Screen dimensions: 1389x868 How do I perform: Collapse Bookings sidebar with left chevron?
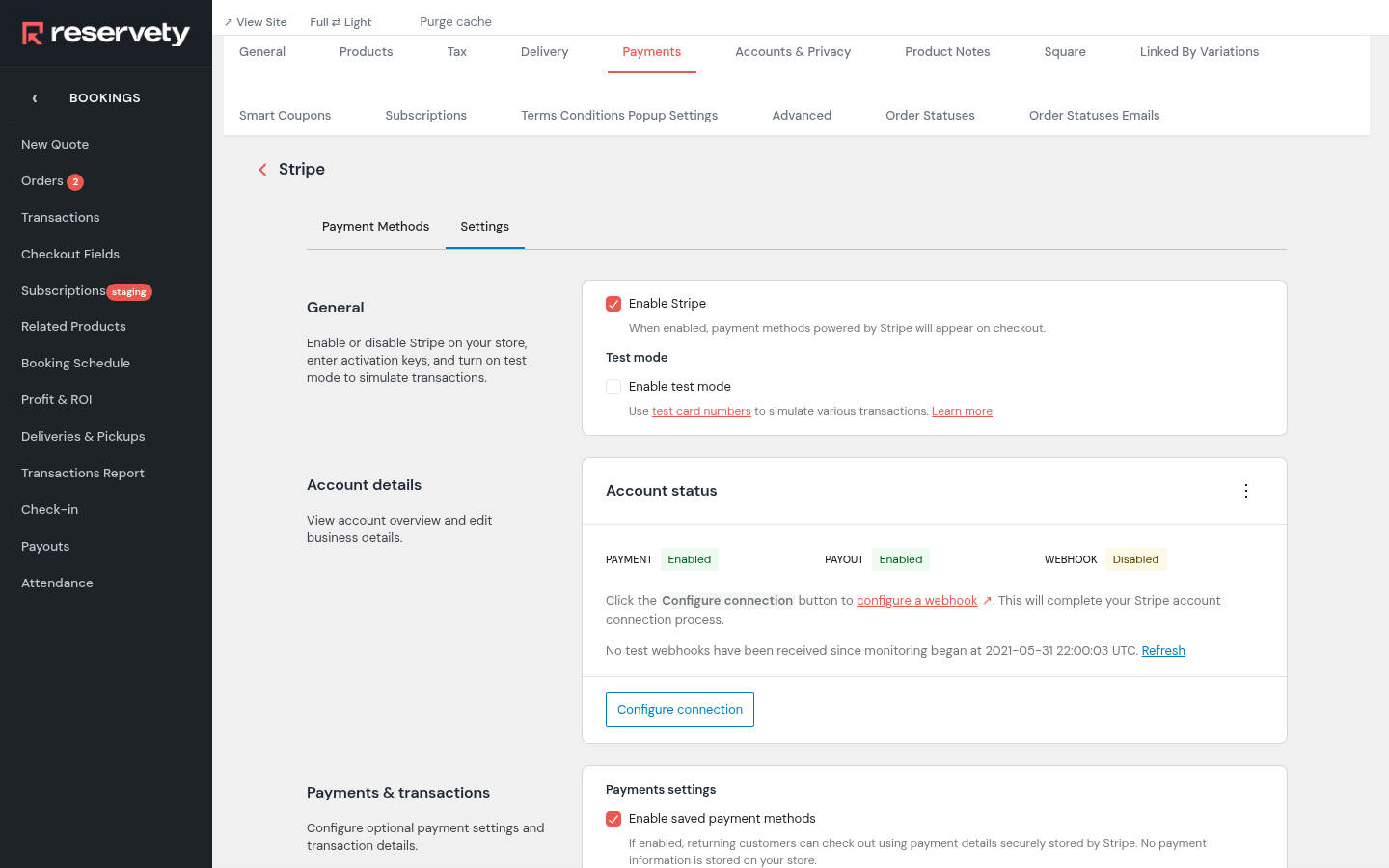click(35, 98)
